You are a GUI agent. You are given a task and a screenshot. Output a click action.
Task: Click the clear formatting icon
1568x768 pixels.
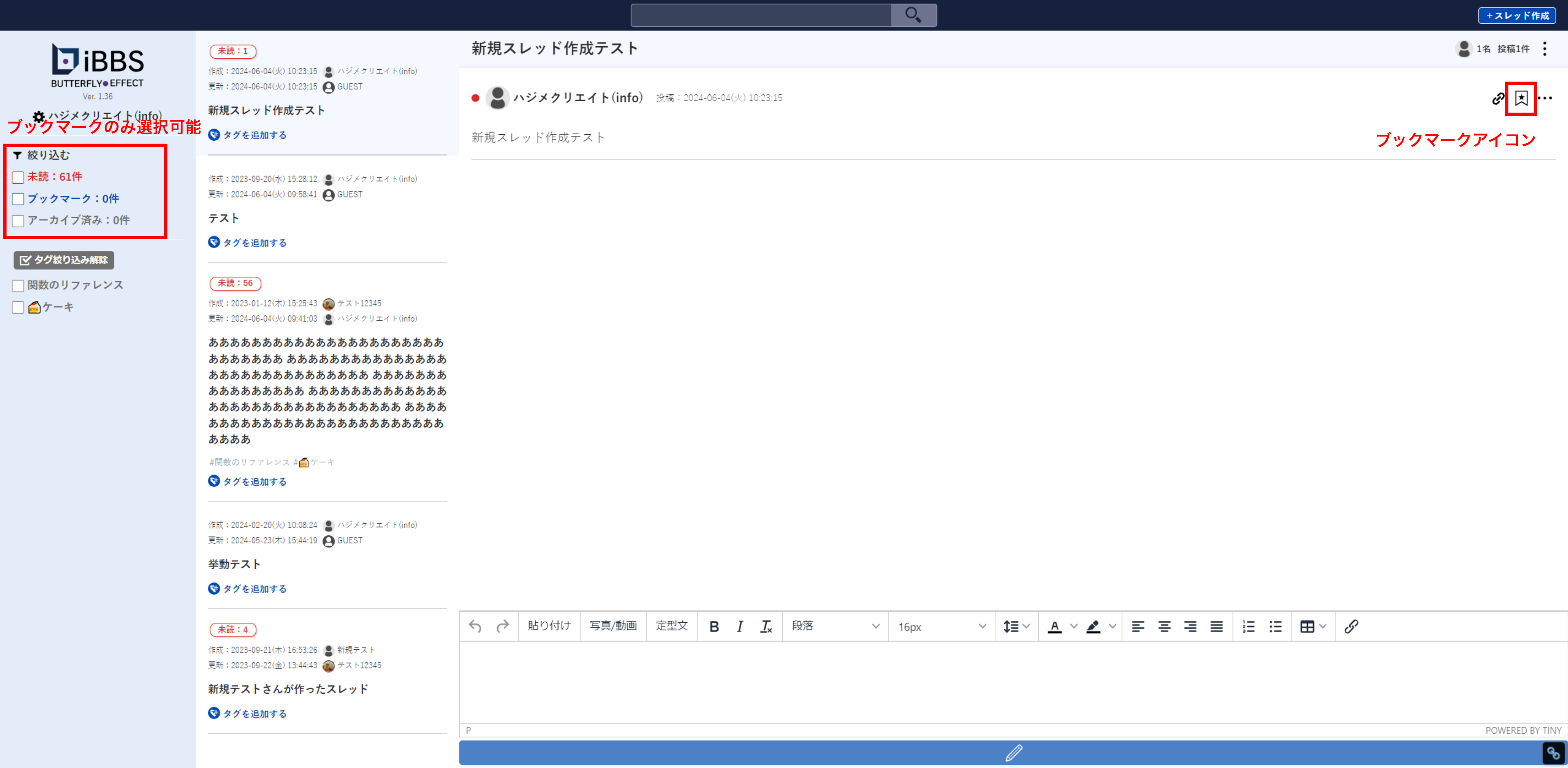click(x=766, y=626)
